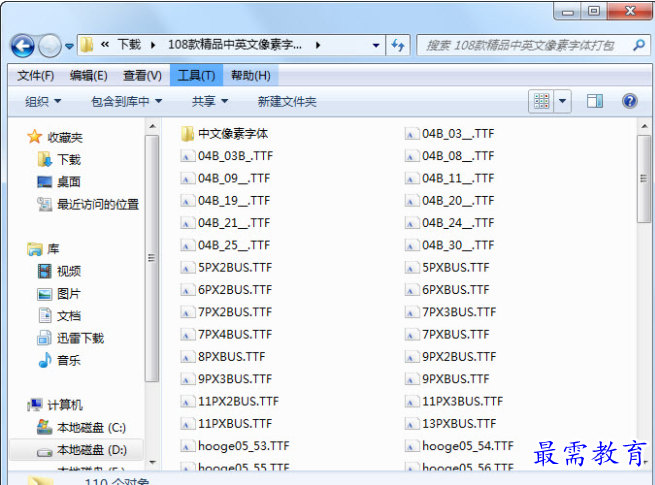Click the arrow after 108款精品中英文像素字 breadcrumb
Viewport: 655px width, 485px height.
point(318,45)
